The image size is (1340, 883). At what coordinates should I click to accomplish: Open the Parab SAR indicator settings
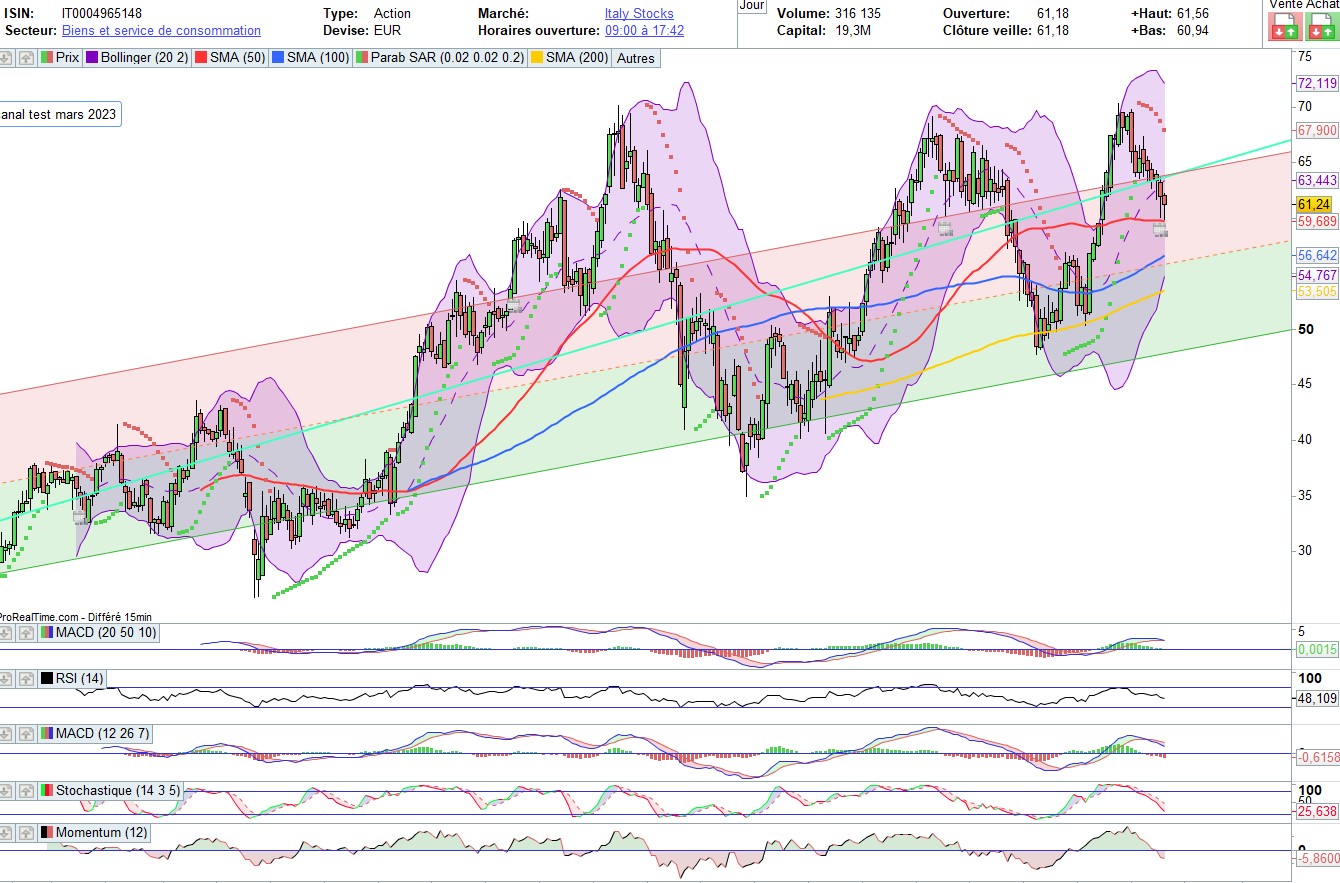(440, 58)
